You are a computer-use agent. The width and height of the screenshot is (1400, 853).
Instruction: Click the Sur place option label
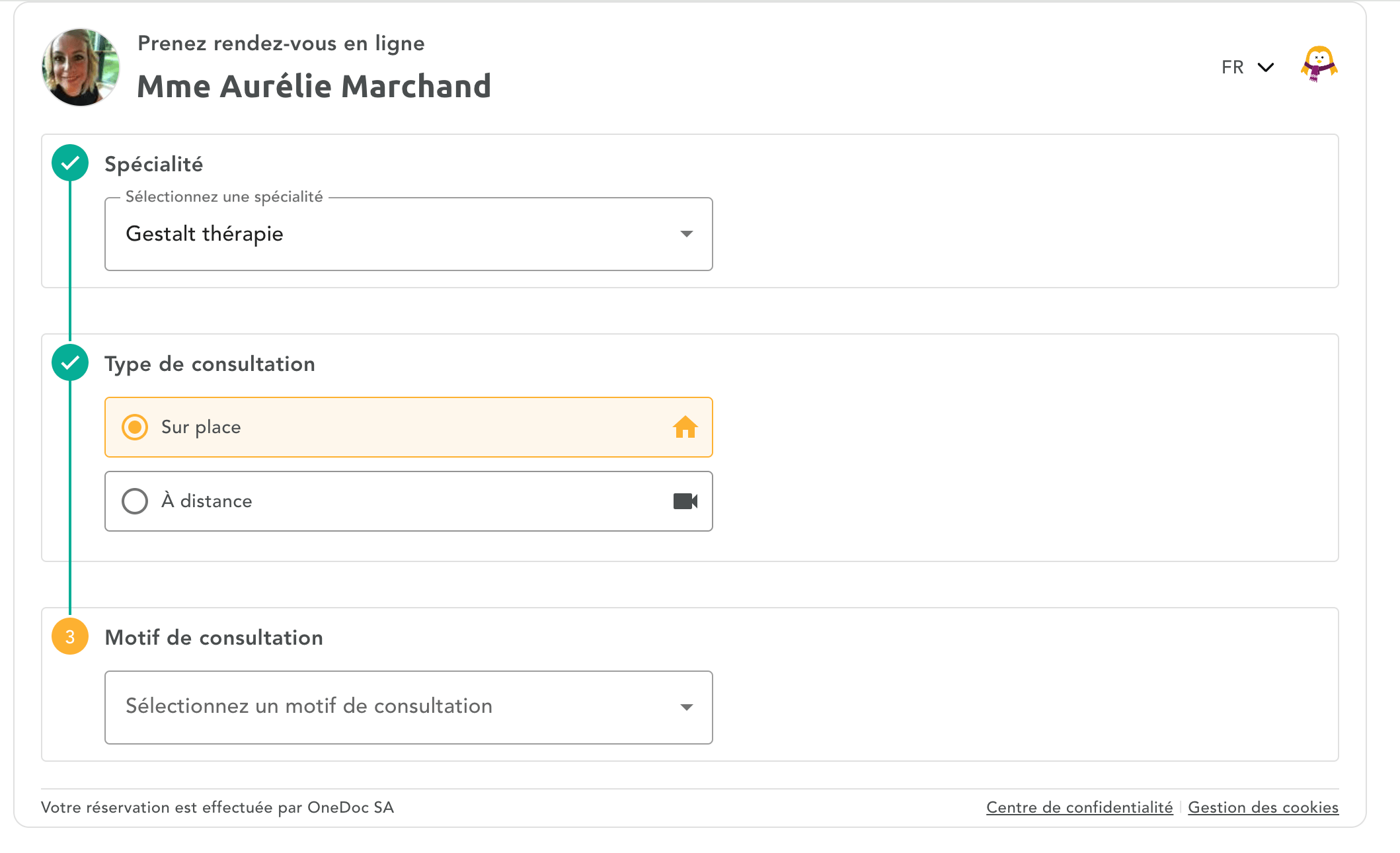pyautogui.click(x=201, y=427)
